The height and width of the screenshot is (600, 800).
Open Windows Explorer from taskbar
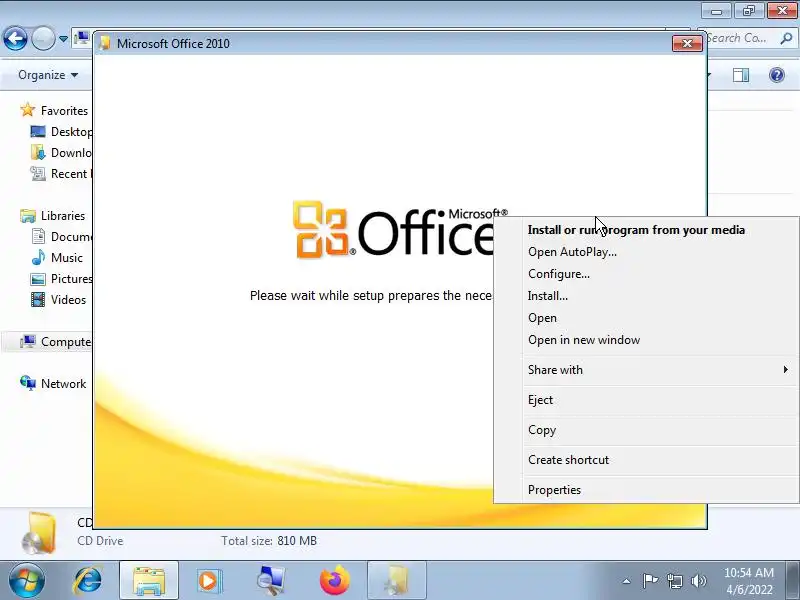pyautogui.click(x=149, y=581)
